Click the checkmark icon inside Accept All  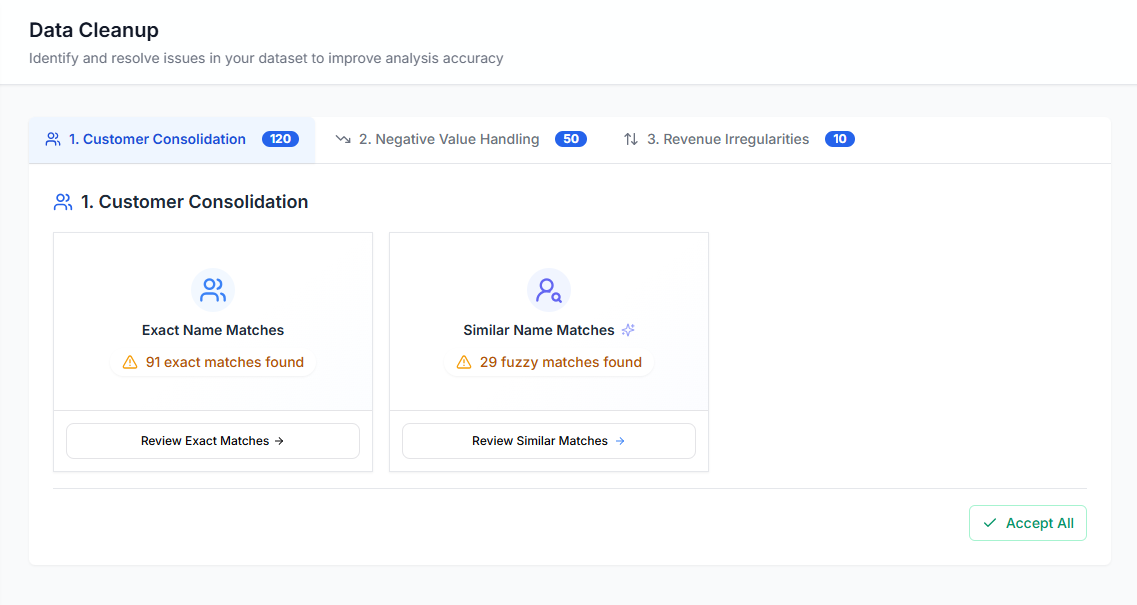coord(990,522)
